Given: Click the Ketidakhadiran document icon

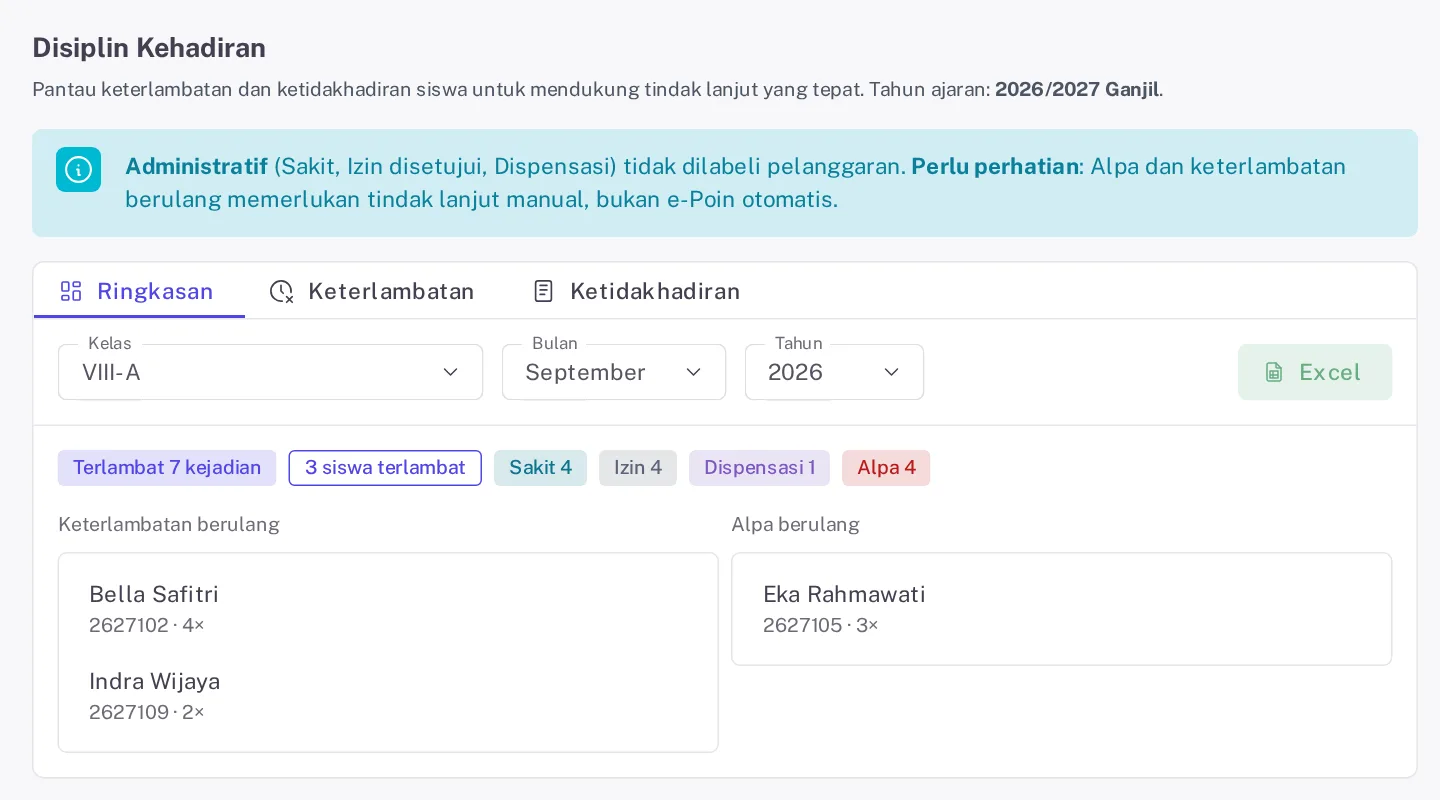Looking at the screenshot, I should 543,291.
